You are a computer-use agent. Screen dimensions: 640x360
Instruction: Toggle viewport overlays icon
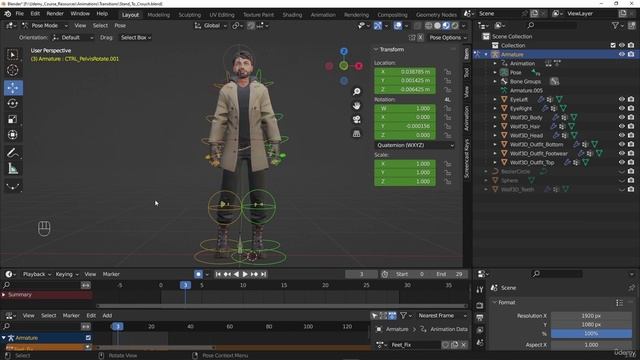(x=398, y=26)
